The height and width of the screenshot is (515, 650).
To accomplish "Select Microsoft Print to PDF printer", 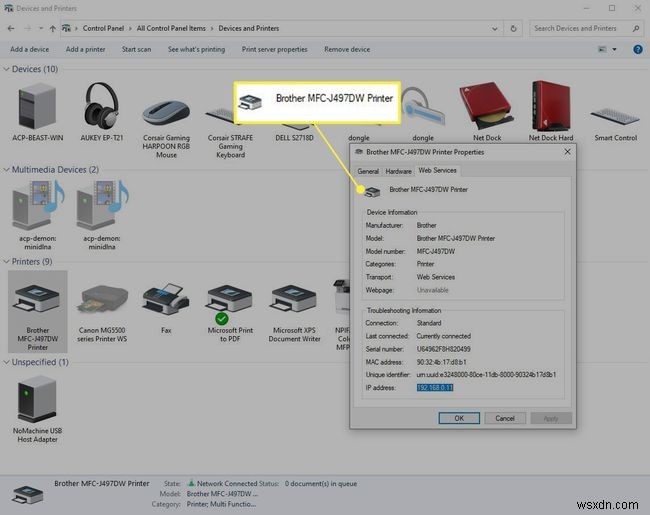I will pos(230,313).
